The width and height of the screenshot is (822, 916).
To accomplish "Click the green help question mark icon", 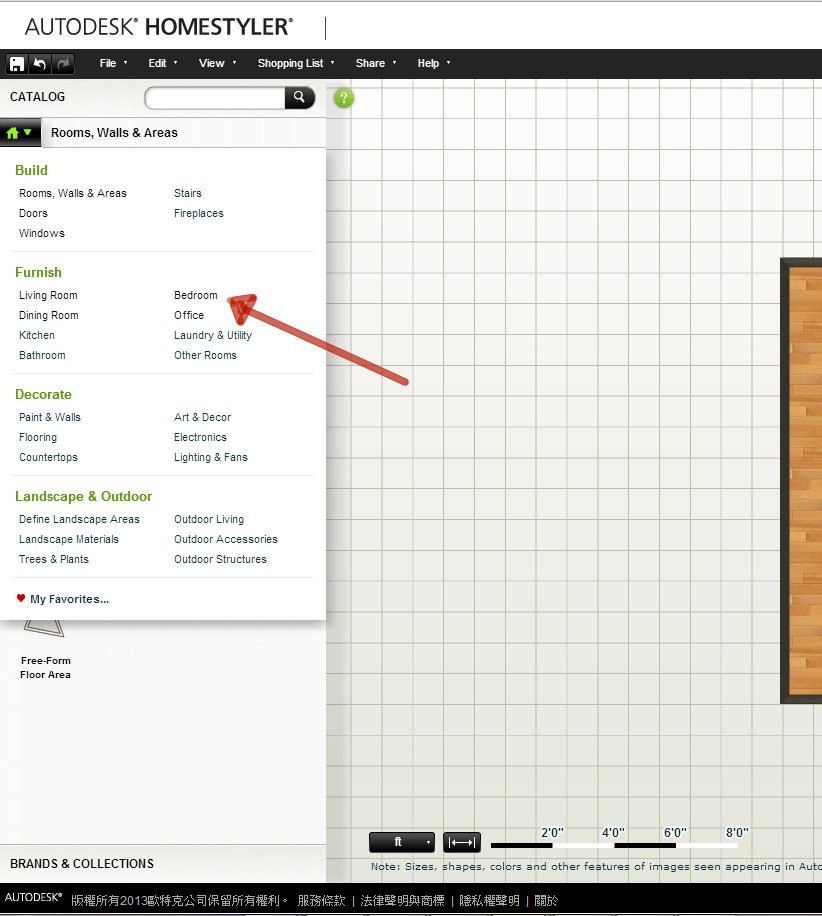I will click(344, 98).
